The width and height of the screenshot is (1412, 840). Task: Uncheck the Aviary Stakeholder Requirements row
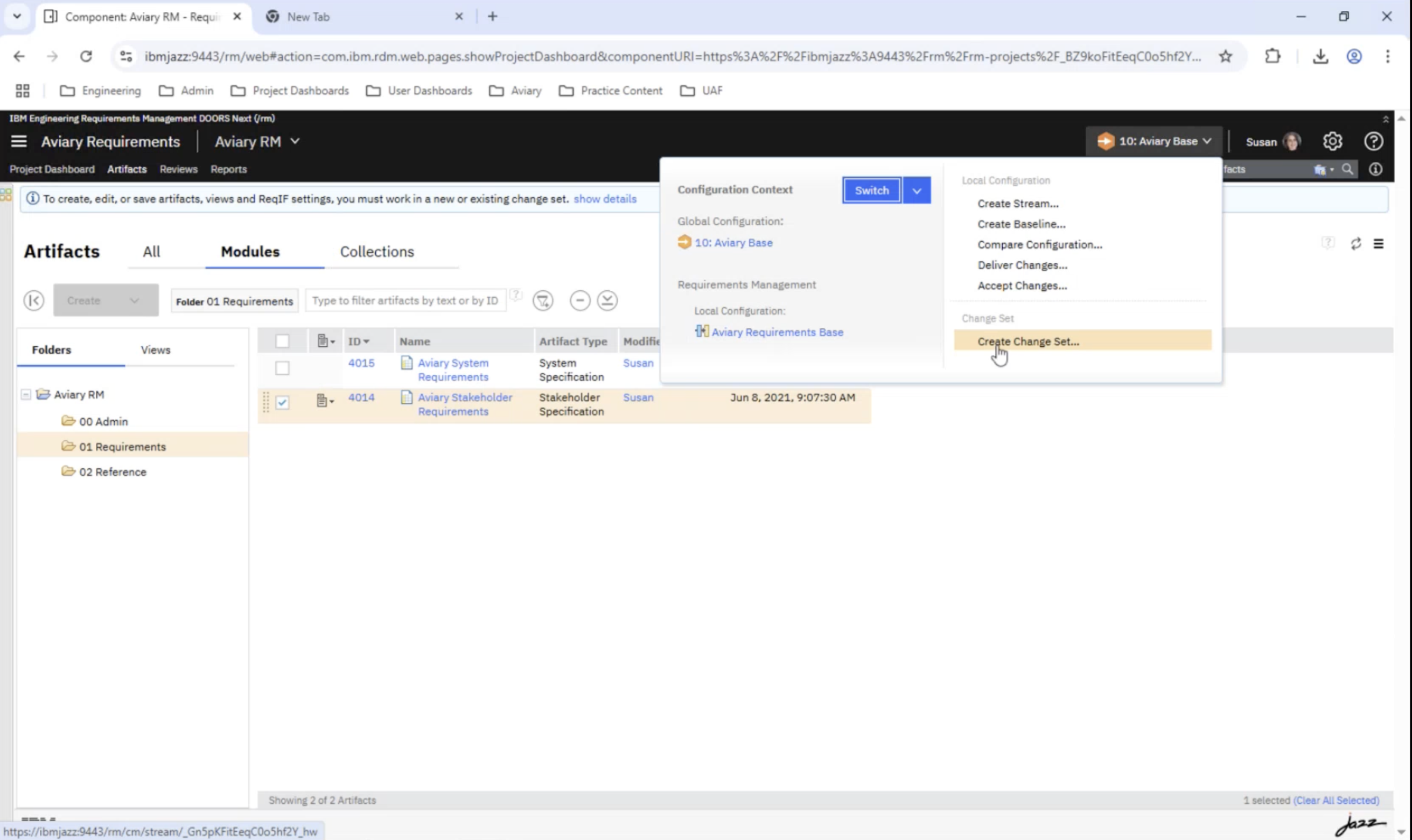point(282,402)
